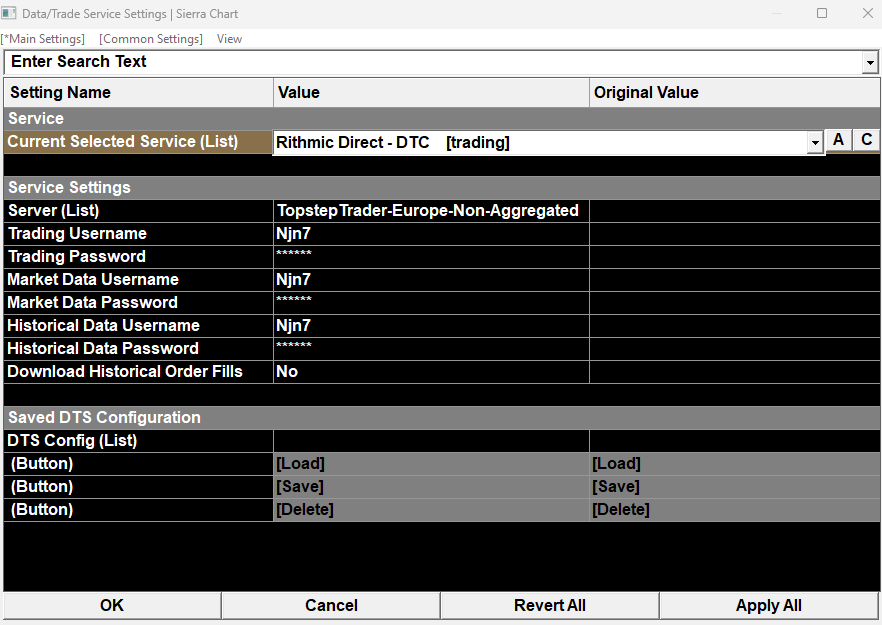Select the Trading Username label
The width and height of the screenshot is (882, 625).
coord(138,234)
